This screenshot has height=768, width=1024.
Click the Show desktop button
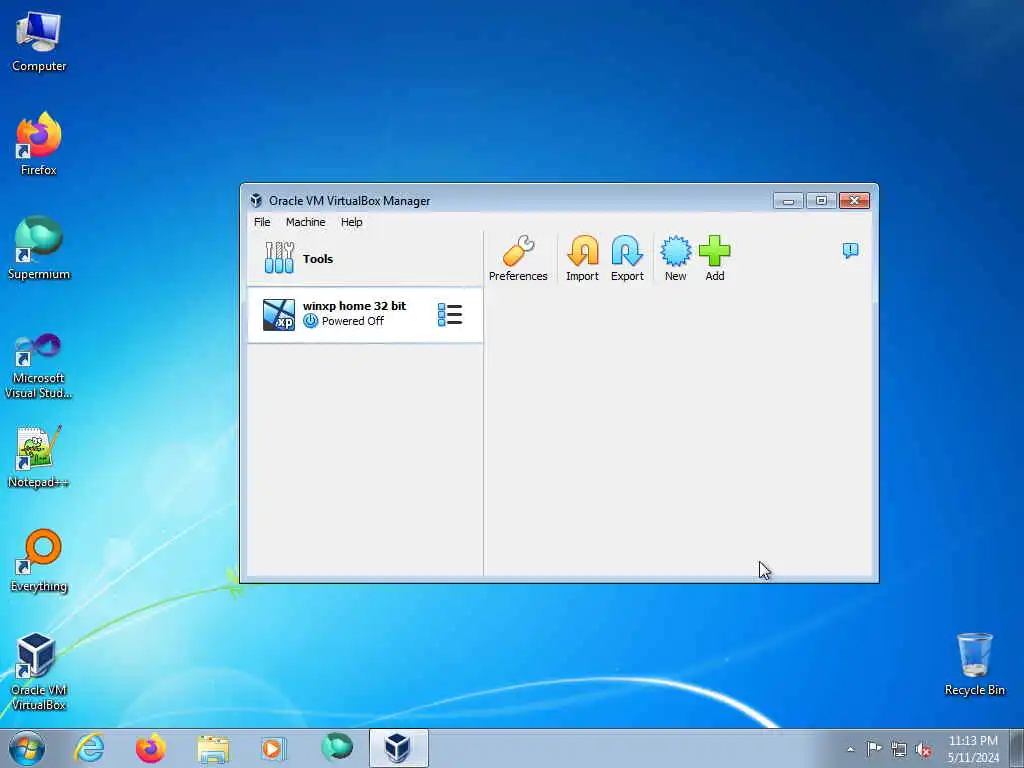pyautogui.click(x=1017, y=748)
